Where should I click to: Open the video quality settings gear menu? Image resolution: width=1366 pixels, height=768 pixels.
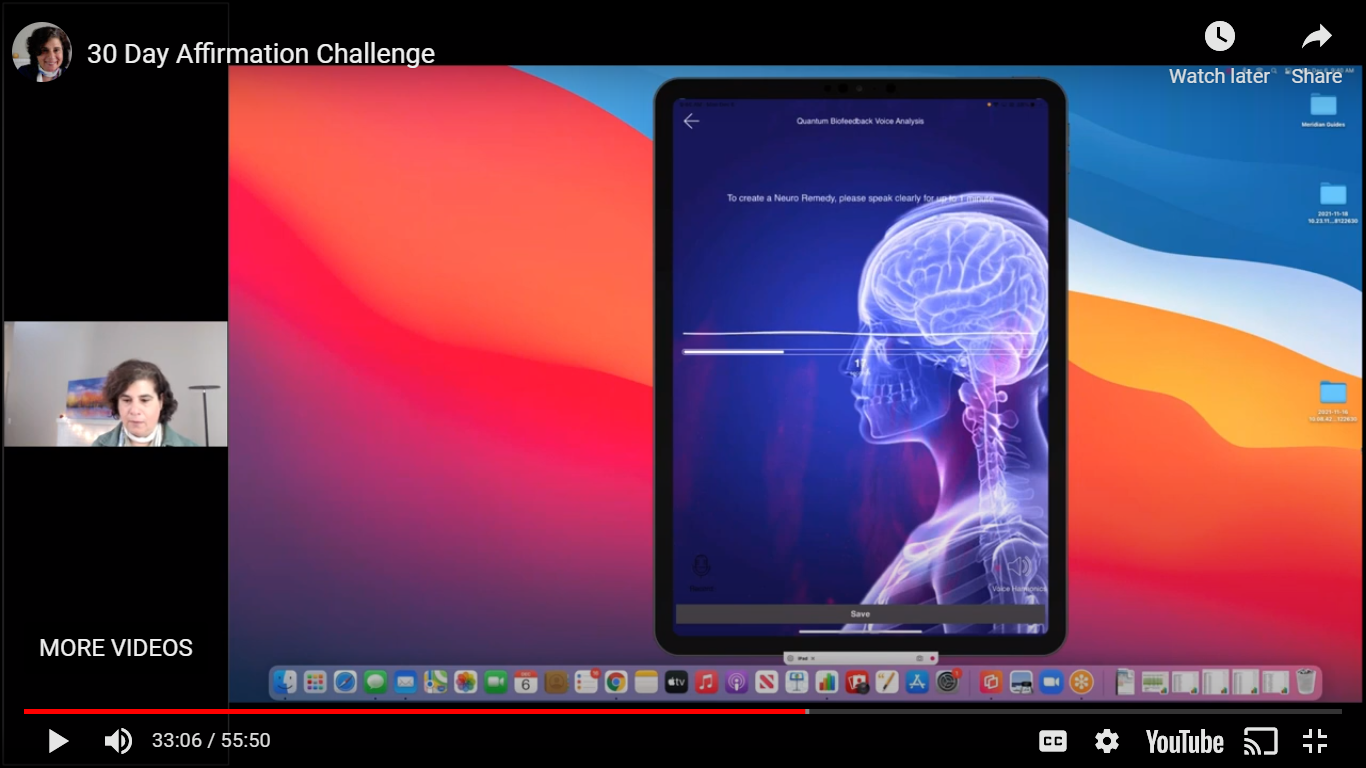click(x=1106, y=741)
